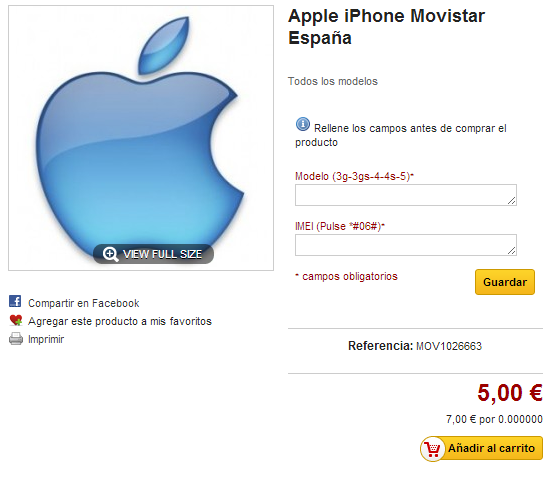This screenshot has width=557, height=479.
Task: Click resize handle of Modelo text field
Action: (512, 201)
